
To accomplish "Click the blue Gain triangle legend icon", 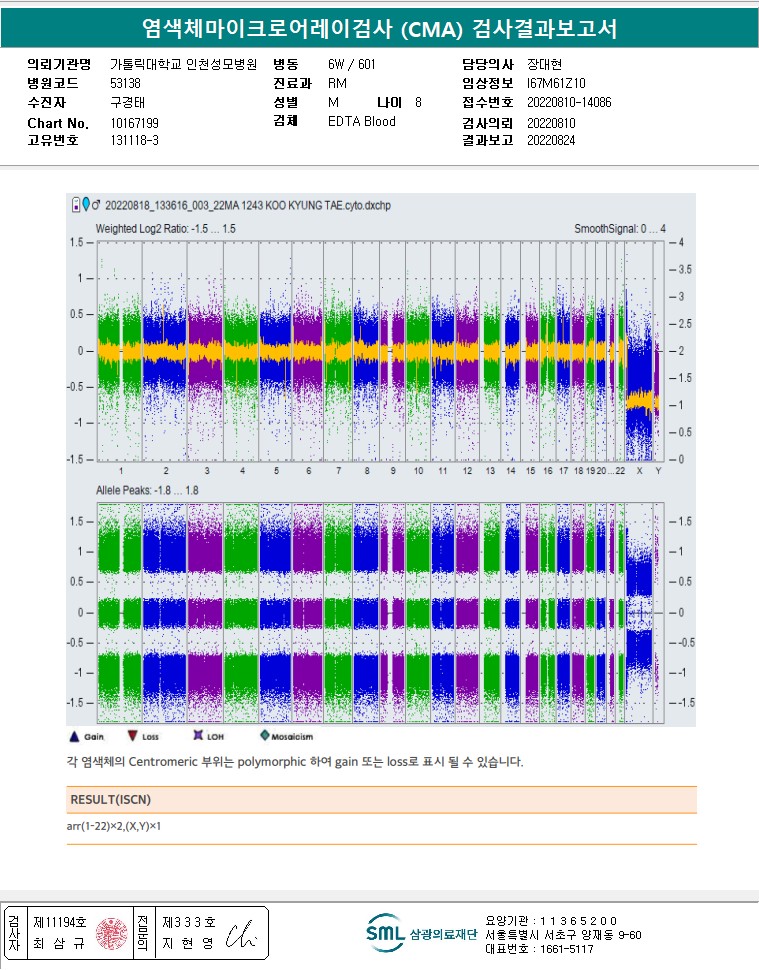I will 73,736.
